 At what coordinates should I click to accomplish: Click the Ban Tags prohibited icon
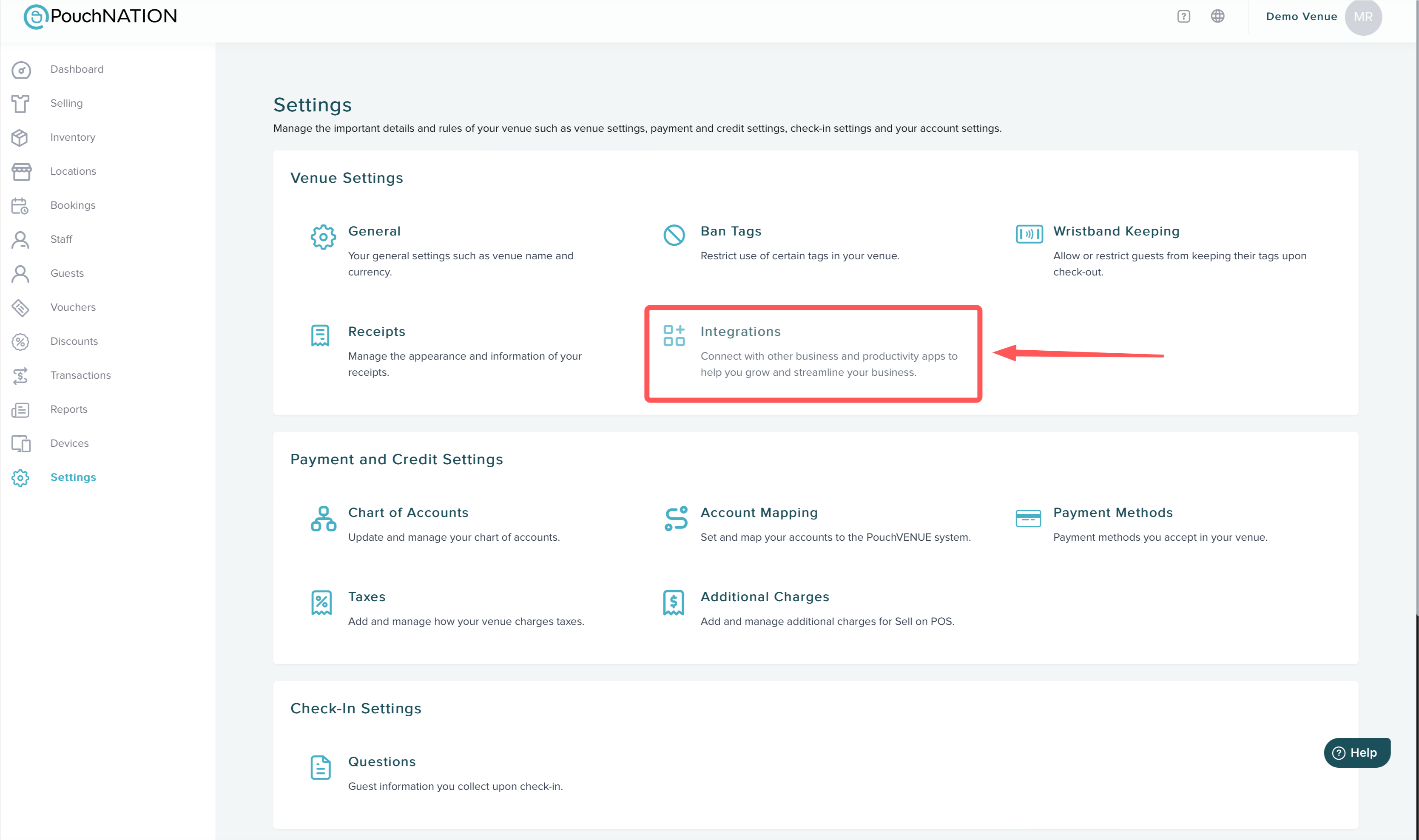click(674, 234)
